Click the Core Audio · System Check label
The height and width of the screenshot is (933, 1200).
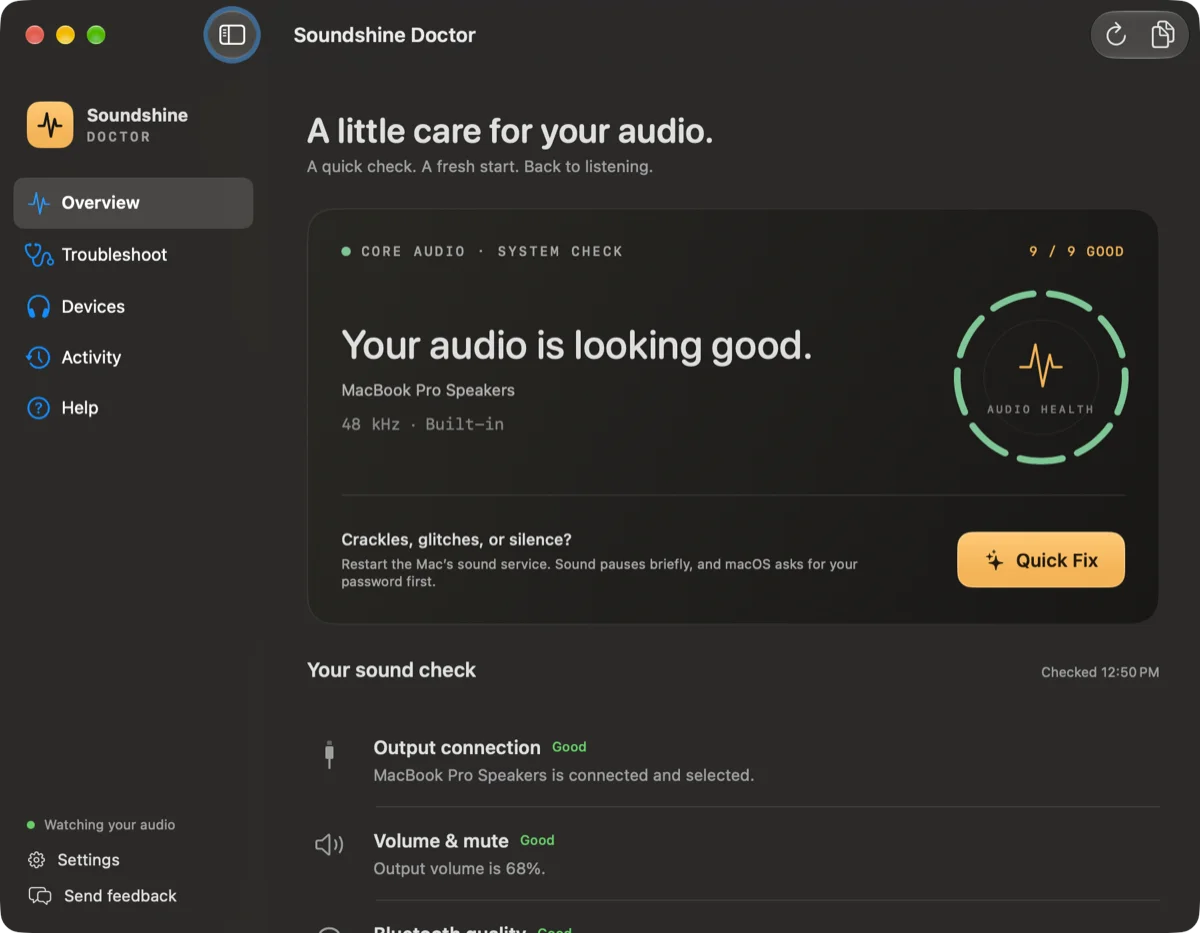click(491, 251)
